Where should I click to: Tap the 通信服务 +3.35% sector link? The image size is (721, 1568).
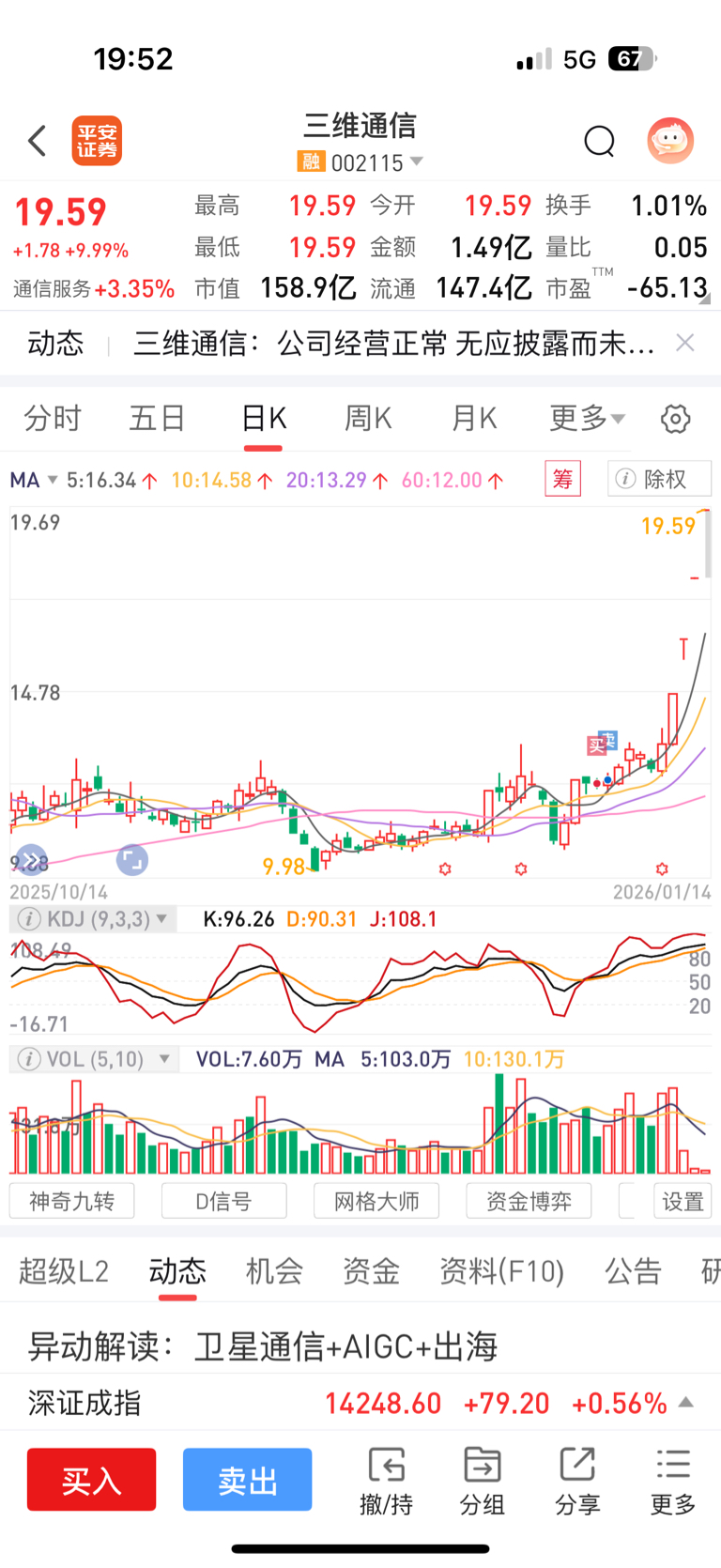click(94, 288)
